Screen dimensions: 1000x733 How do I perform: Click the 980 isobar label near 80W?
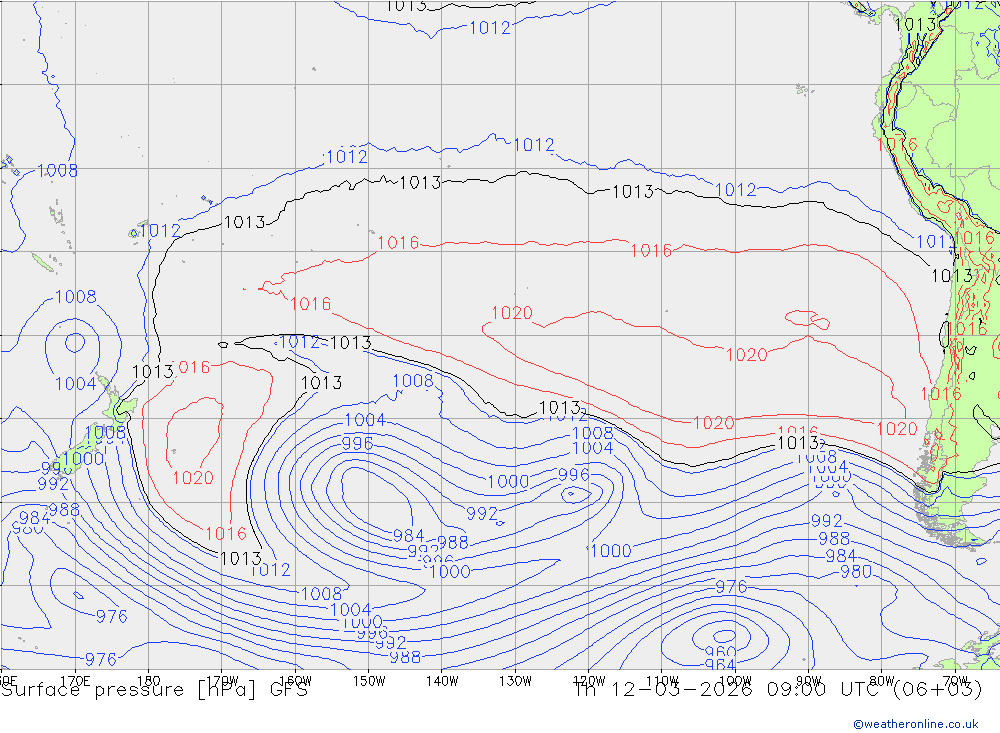[x=856, y=572]
